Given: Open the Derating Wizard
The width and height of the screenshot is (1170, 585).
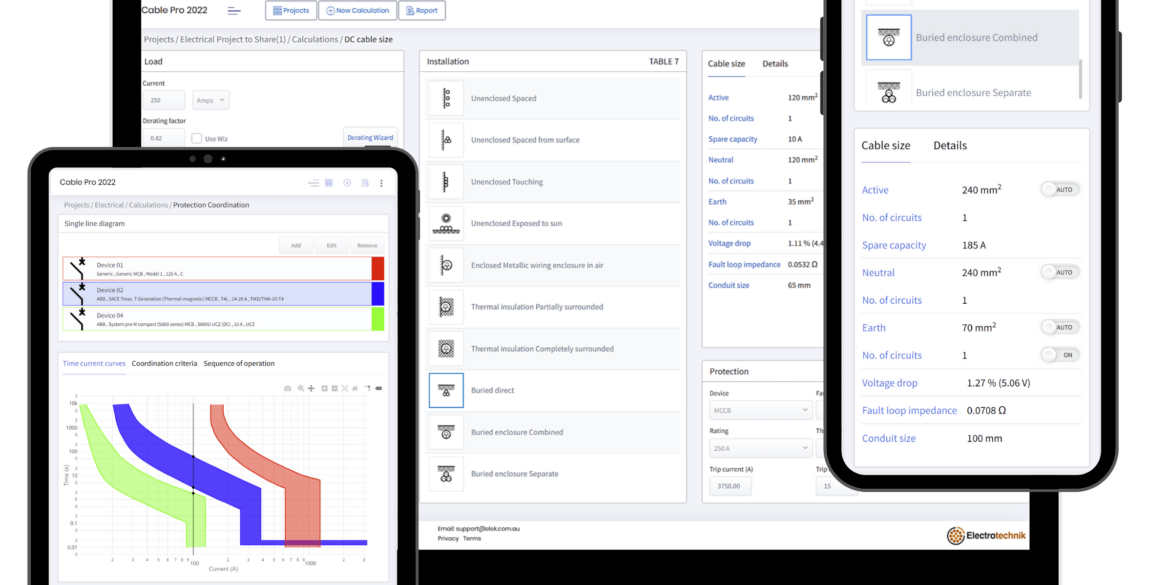Looking at the screenshot, I should point(370,137).
